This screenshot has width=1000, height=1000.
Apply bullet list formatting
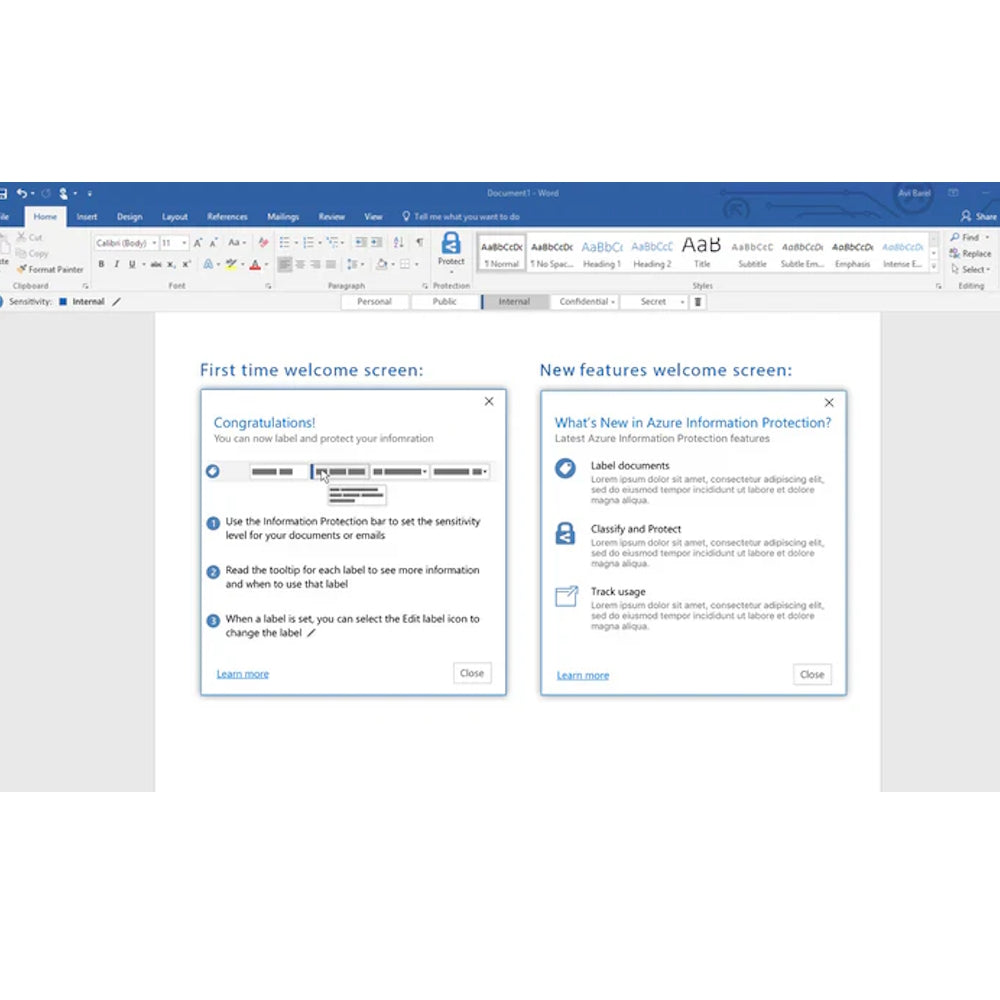tap(285, 243)
